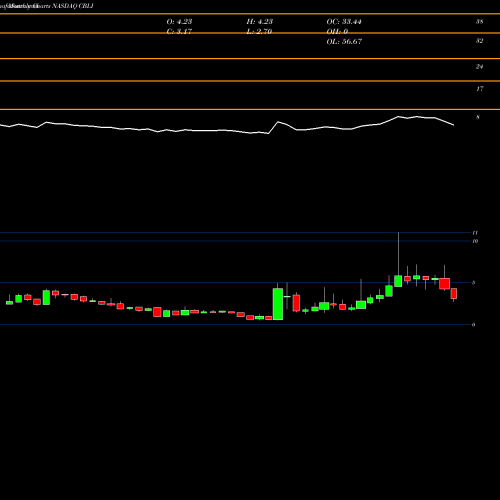Click the 'OH: 0' reading
This screenshot has width=500, height=500.
337,32
